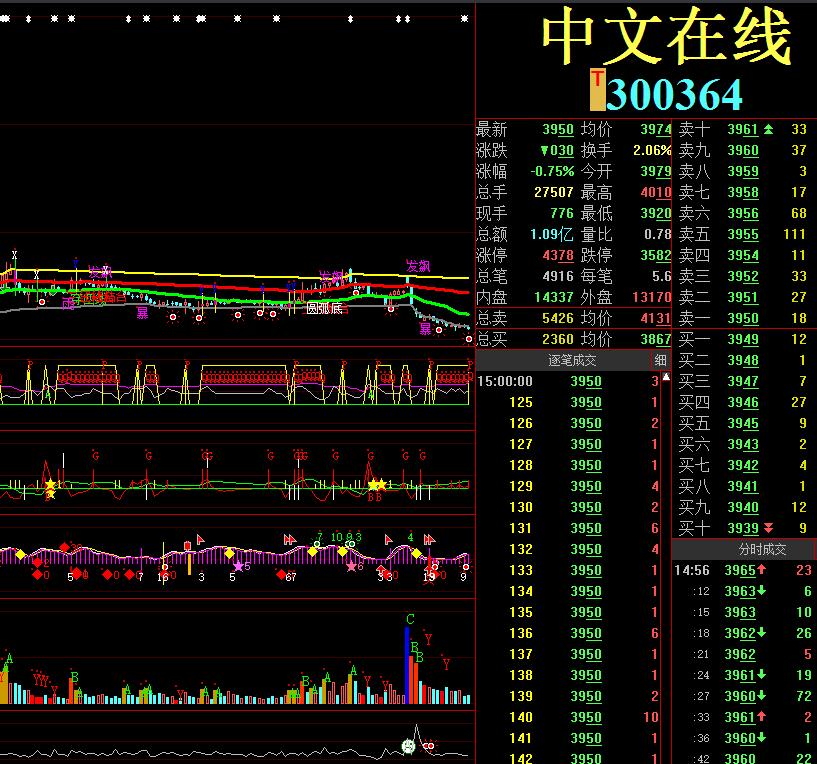817x764 pixels.
Task: Select the 最高 value 4010
Action: click(x=655, y=192)
